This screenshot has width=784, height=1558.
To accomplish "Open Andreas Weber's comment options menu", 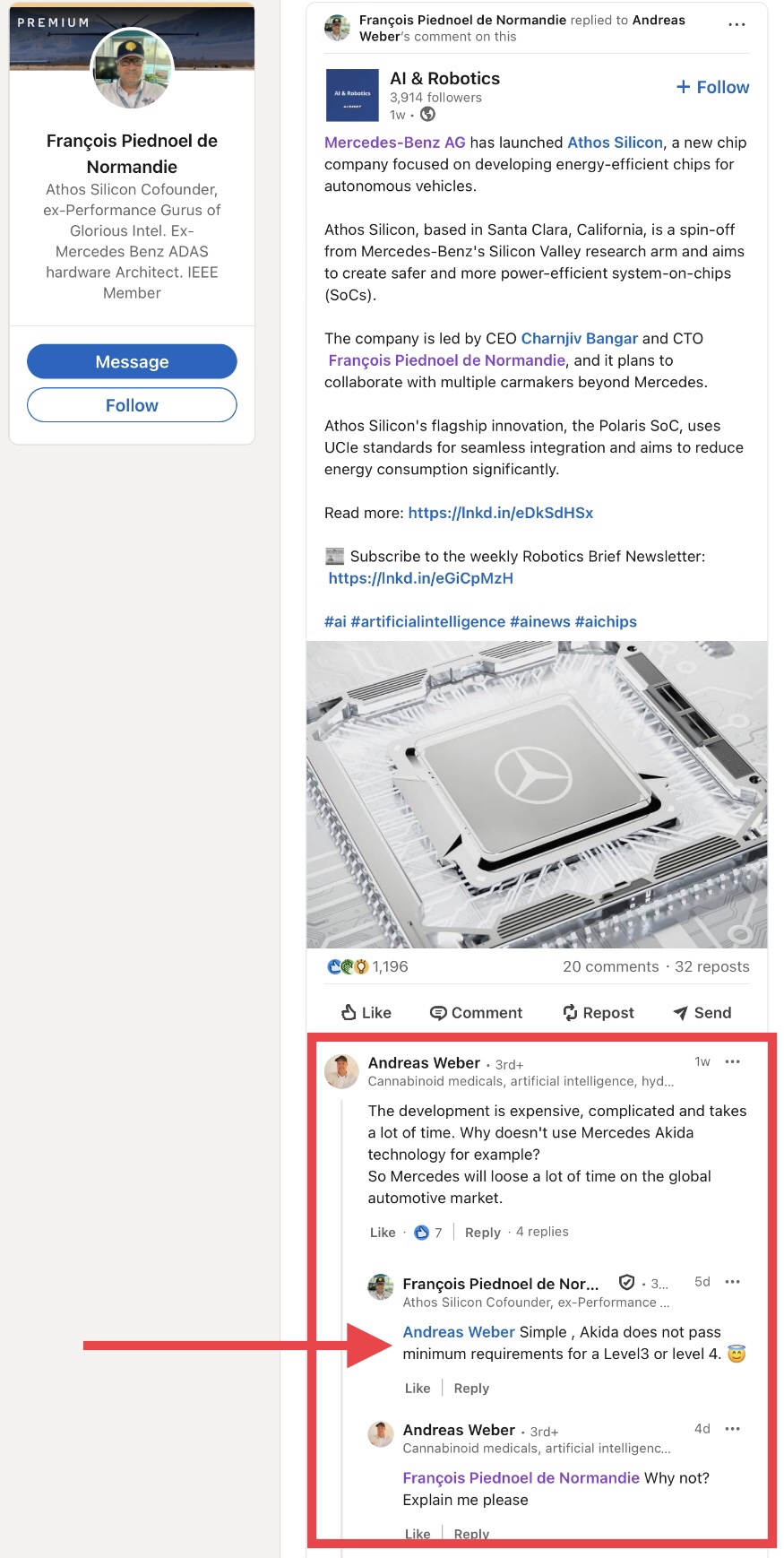I will (732, 1061).
